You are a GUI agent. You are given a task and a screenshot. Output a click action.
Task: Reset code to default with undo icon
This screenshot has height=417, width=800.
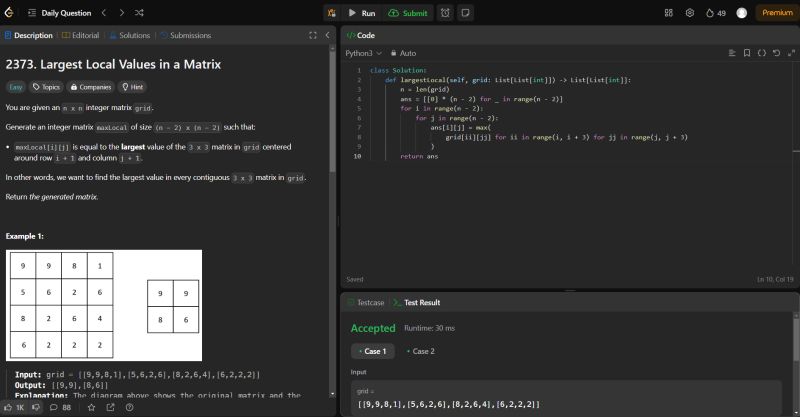click(x=775, y=52)
